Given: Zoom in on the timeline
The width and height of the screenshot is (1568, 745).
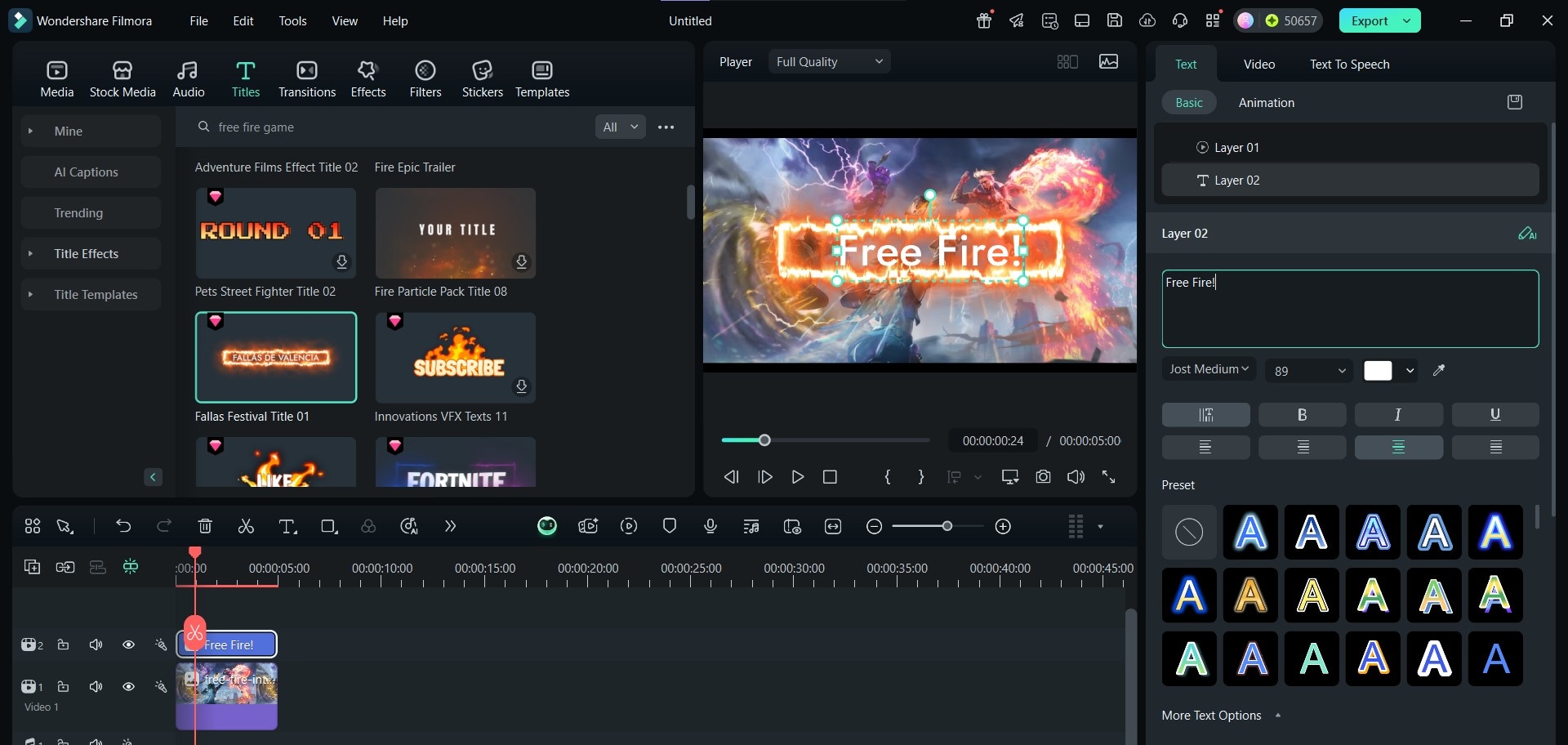Looking at the screenshot, I should click(x=1004, y=527).
